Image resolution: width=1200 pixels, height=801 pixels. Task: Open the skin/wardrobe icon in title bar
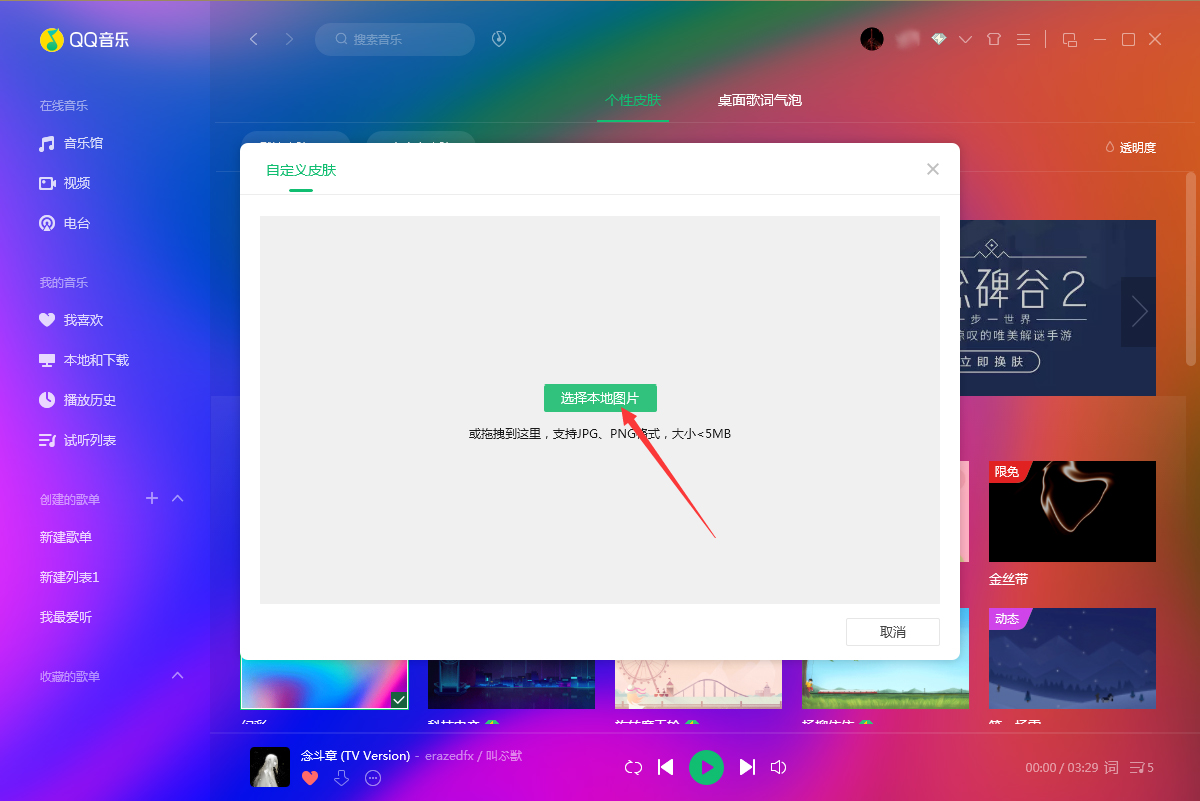coord(992,39)
